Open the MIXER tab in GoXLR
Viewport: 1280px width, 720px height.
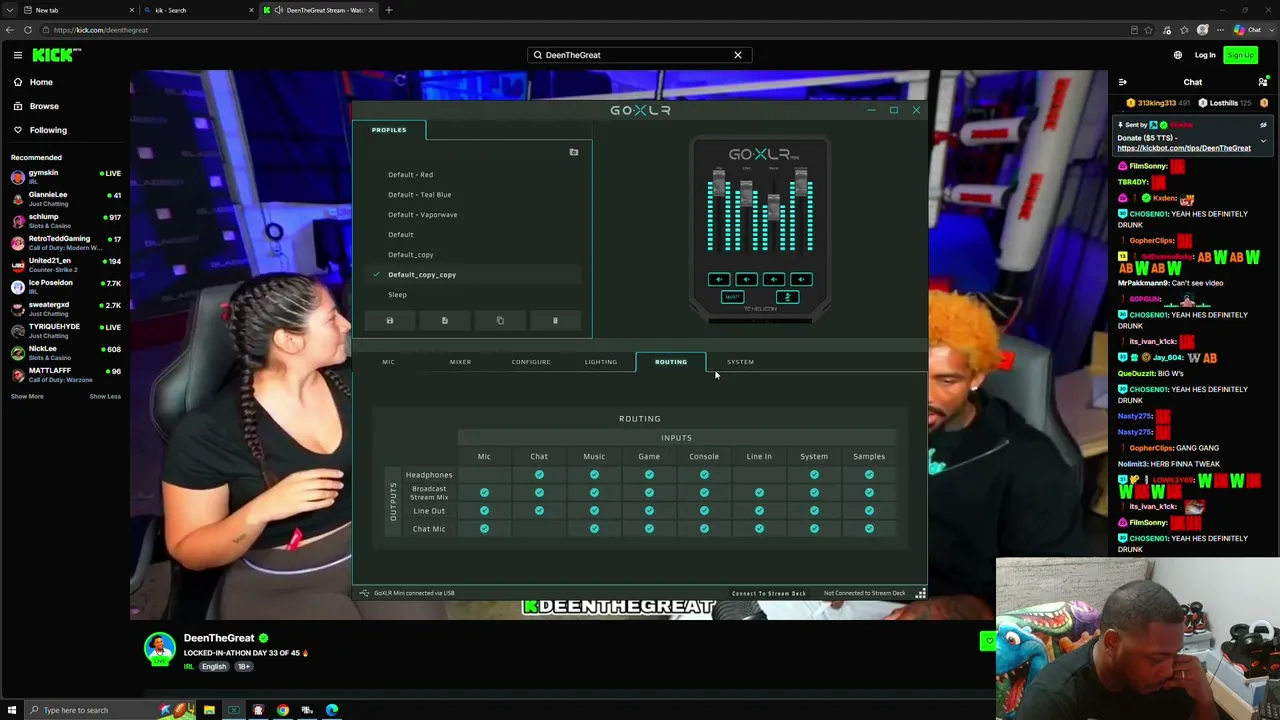pos(460,362)
